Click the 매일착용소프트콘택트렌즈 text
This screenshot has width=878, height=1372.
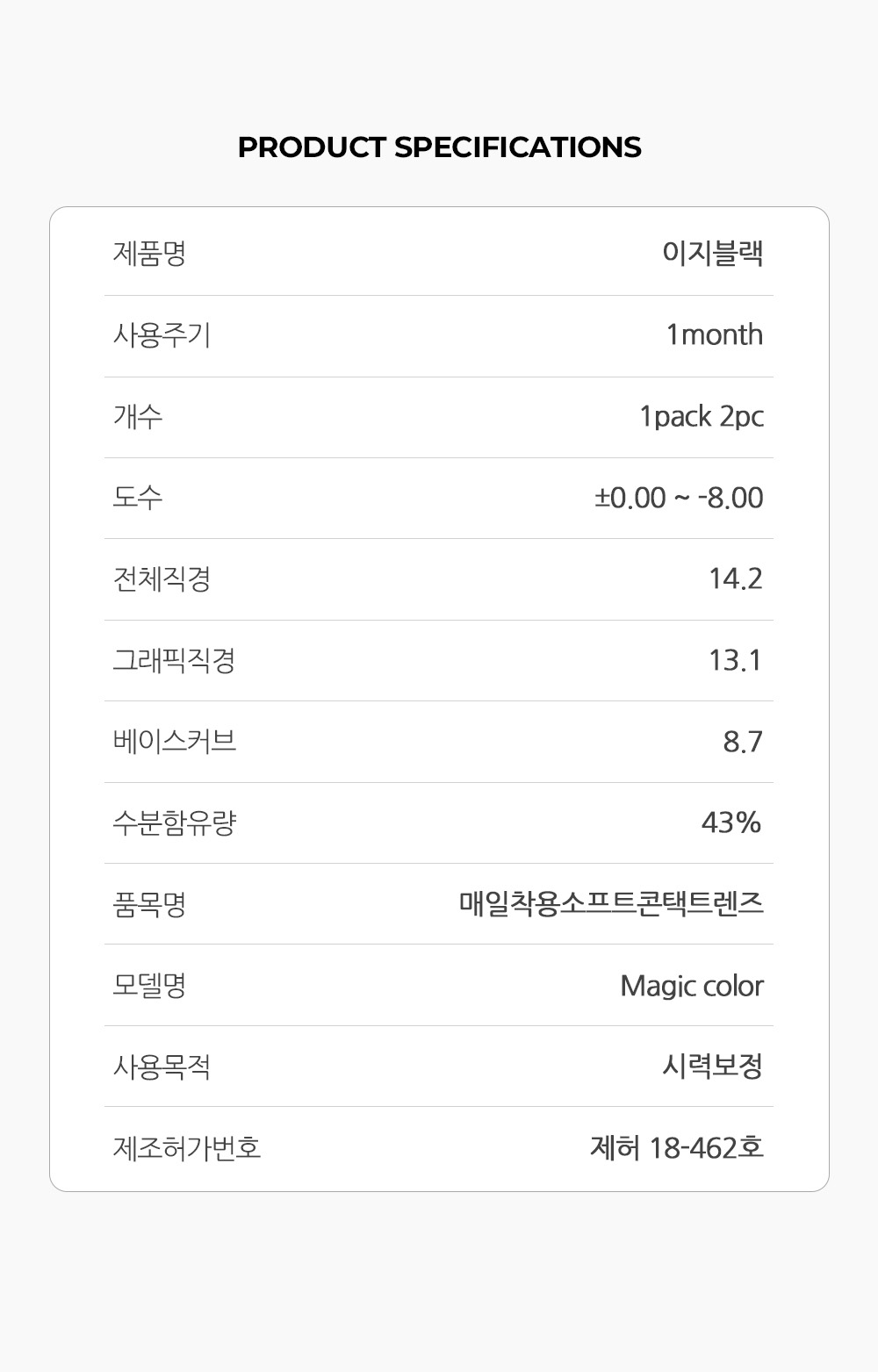click(611, 903)
